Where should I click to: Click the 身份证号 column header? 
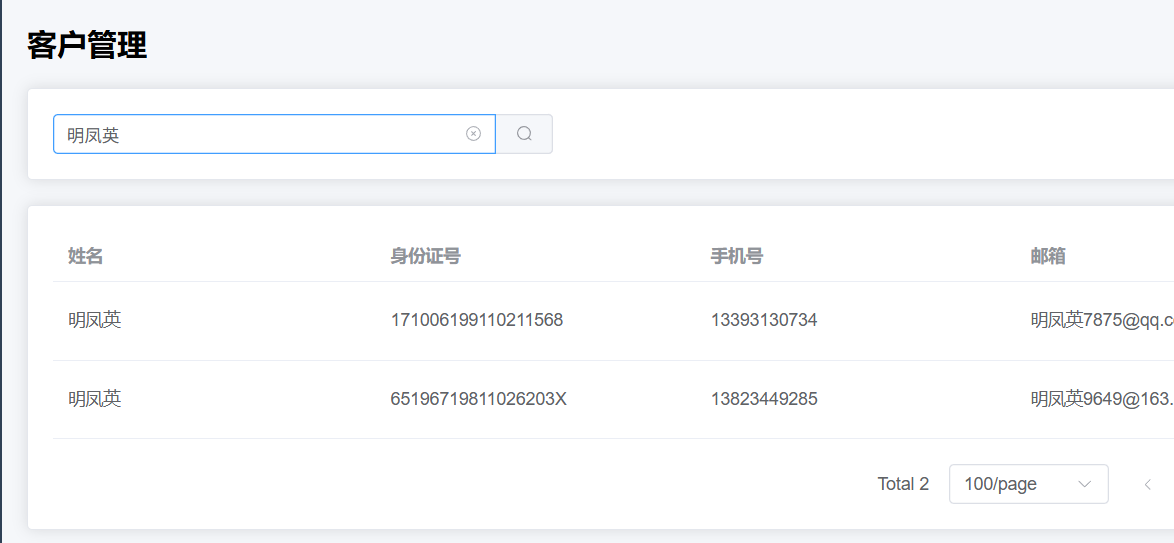(x=425, y=256)
